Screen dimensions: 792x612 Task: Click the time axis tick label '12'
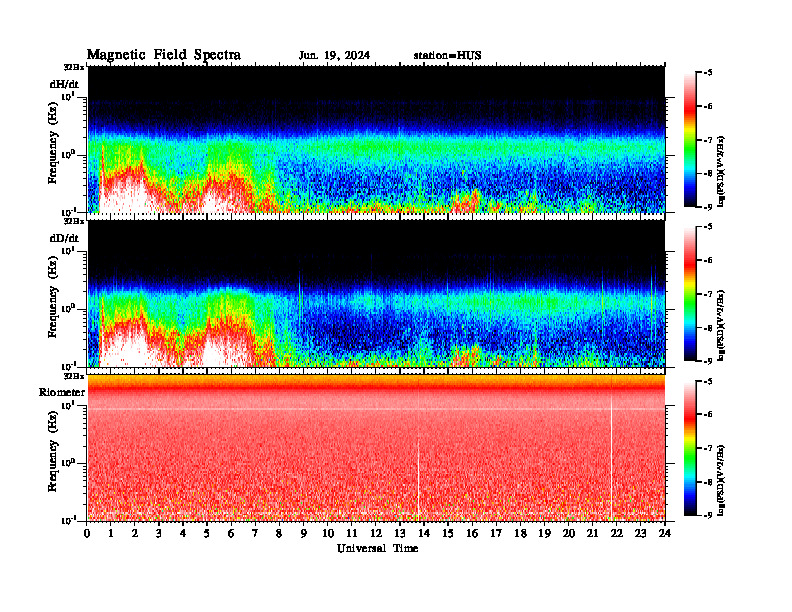[376, 533]
